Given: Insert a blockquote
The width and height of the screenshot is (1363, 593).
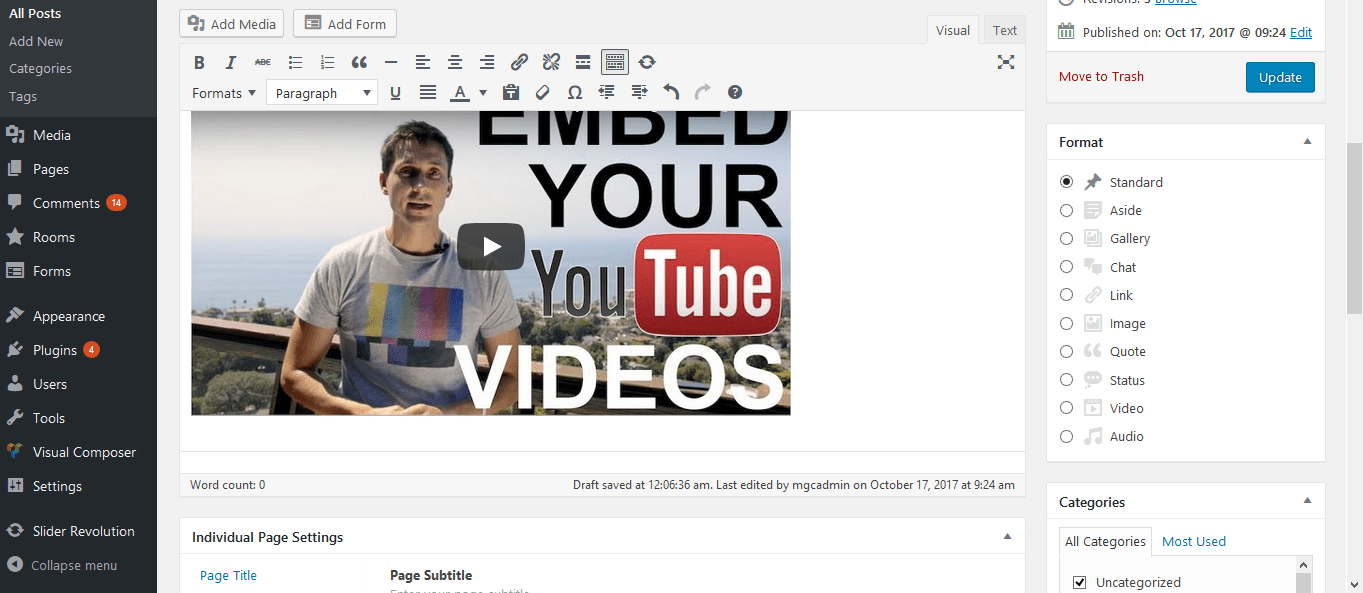Looking at the screenshot, I should 359,62.
